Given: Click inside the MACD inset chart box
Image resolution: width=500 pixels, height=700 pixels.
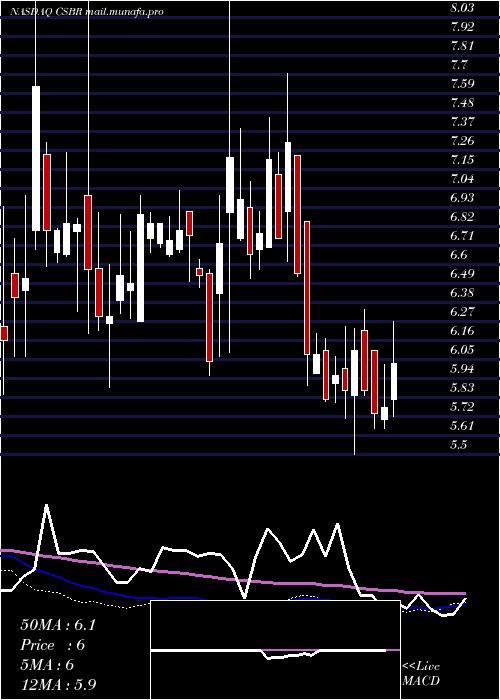Looking at the screenshot, I should pyautogui.click(x=275, y=650).
